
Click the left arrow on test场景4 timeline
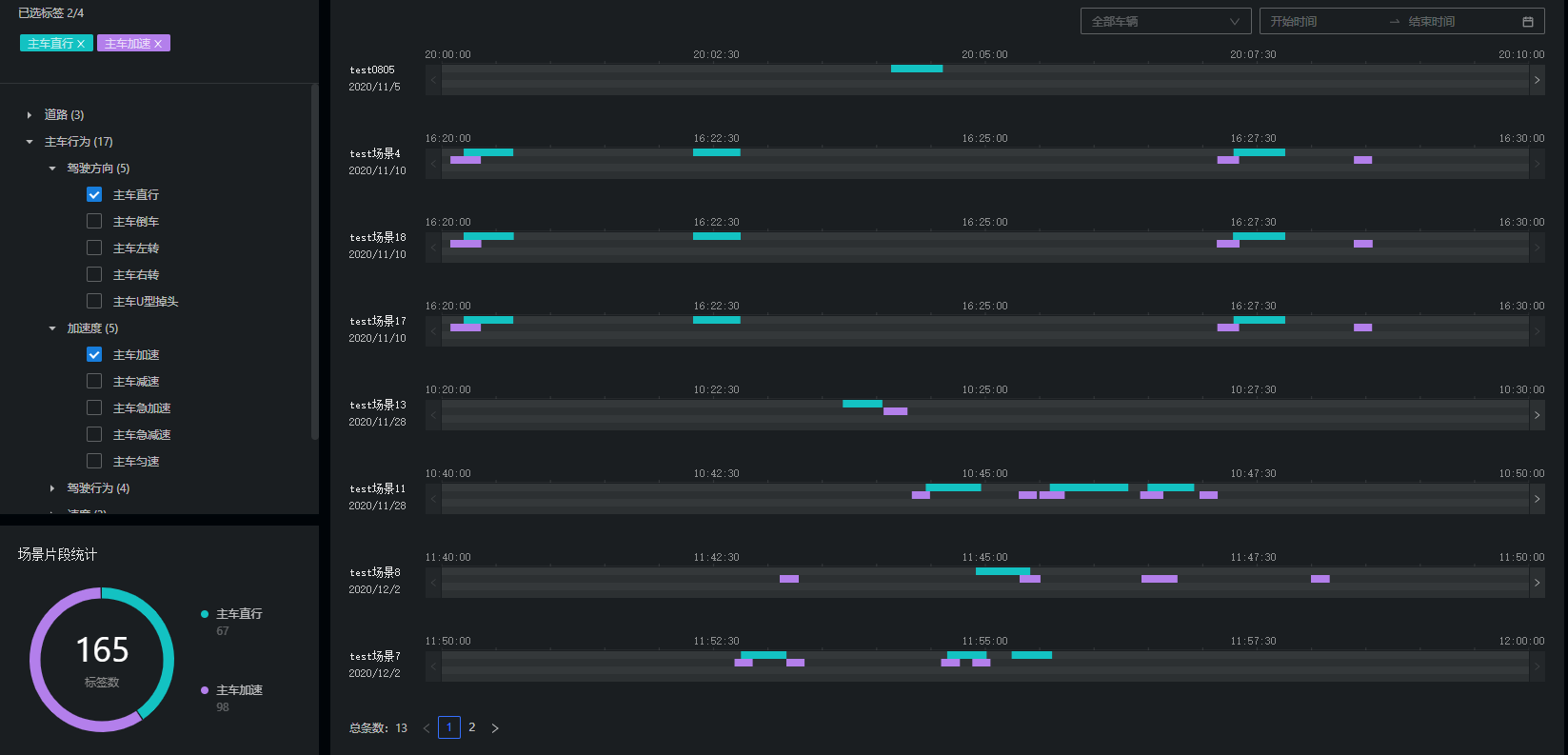point(433,164)
